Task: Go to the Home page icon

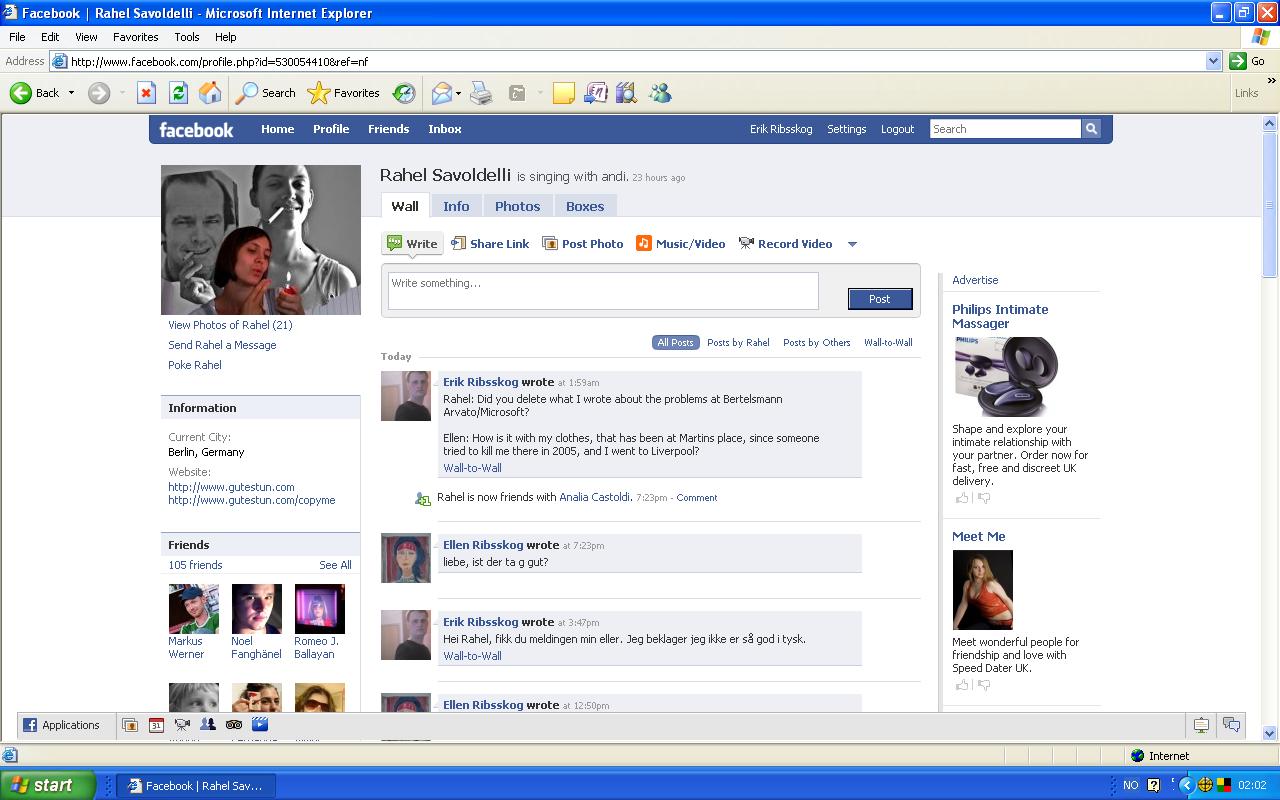Action: tap(210, 93)
